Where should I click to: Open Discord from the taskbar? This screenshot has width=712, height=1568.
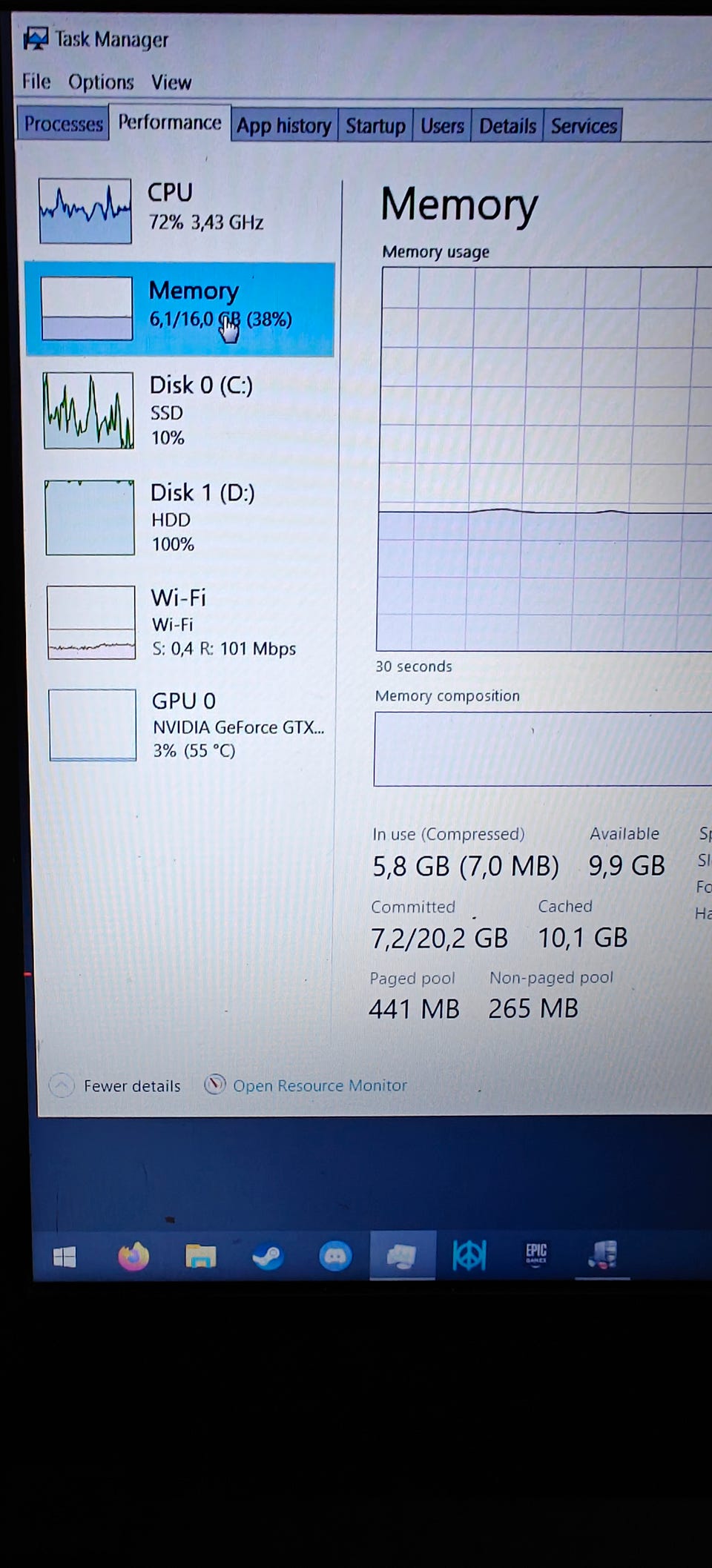335,1257
